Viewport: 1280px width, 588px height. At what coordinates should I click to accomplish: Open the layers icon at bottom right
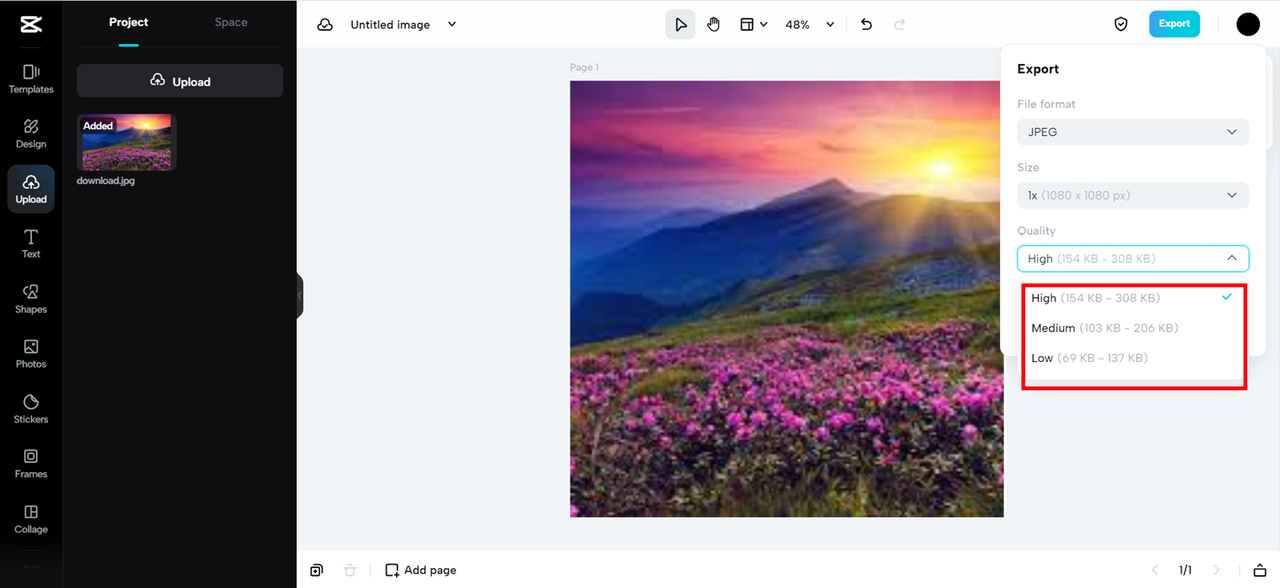point(1259,570)
